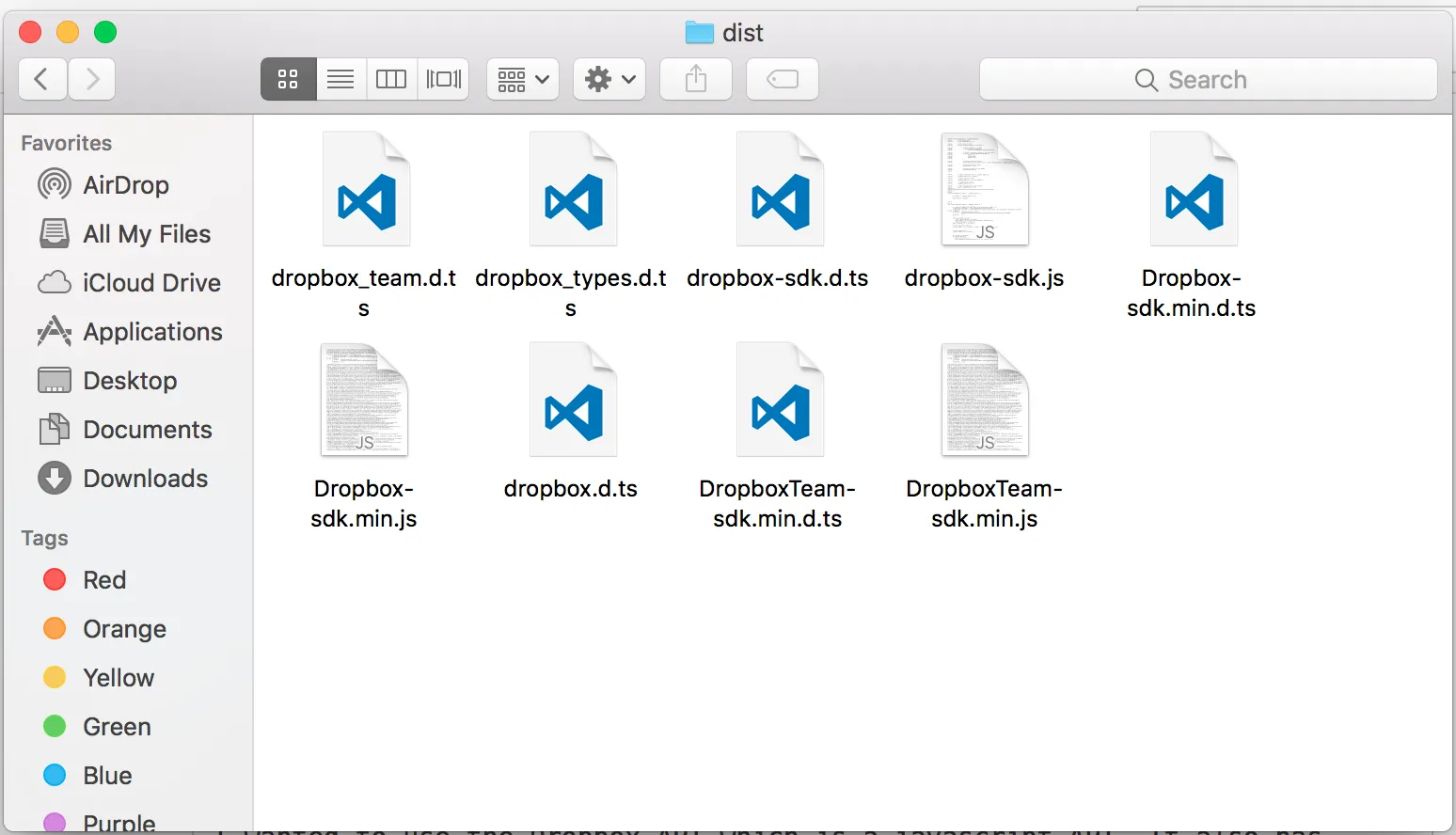This screenshot has width=1456, height=835.
Task: Click the Share toolbar button
Action: (x=696, y=79)
